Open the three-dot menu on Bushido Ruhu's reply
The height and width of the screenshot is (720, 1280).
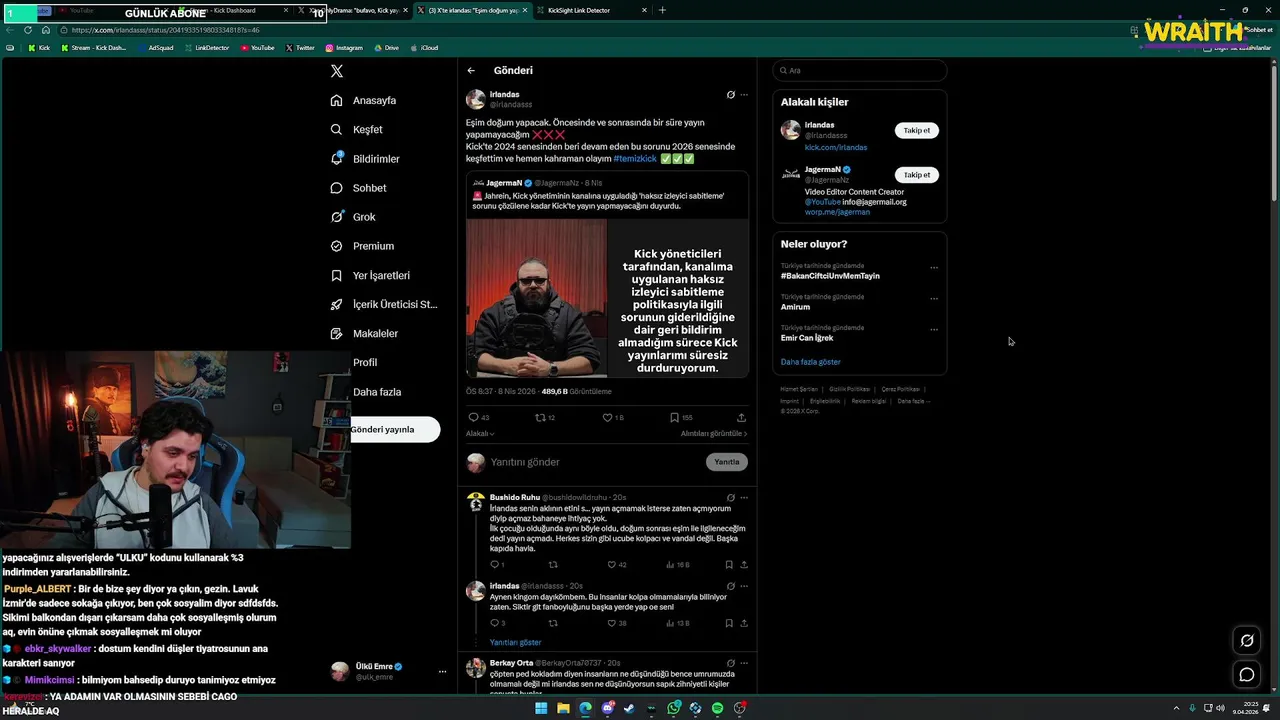click(744, 497)
